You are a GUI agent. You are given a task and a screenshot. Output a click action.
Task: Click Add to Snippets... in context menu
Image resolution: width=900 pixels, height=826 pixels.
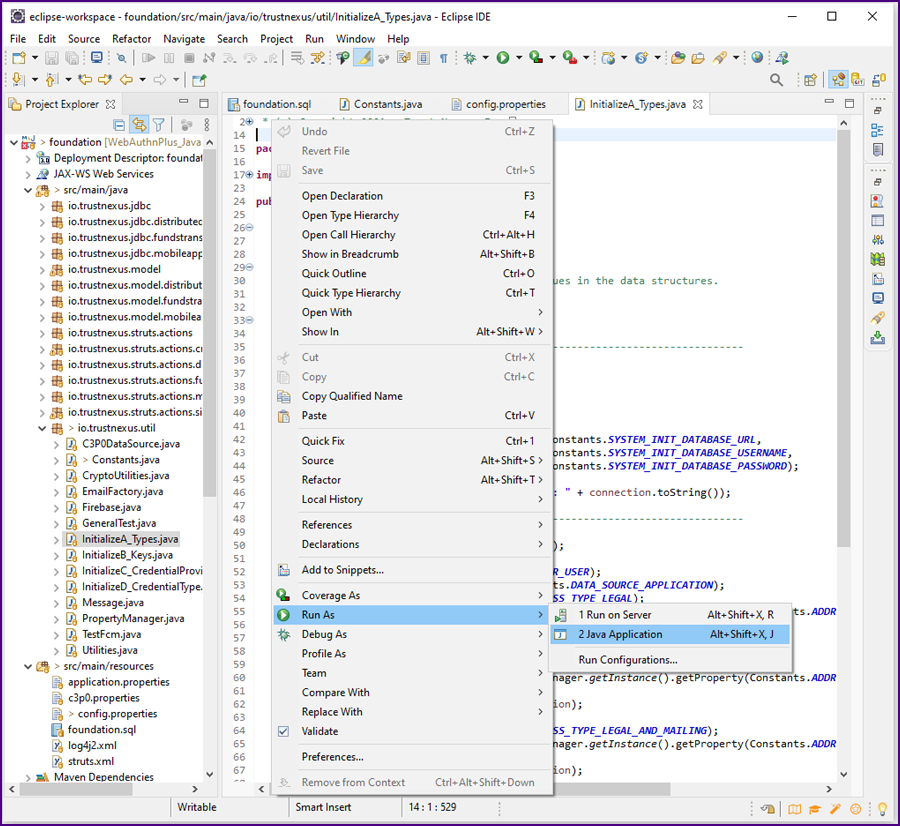click(411, 570)
